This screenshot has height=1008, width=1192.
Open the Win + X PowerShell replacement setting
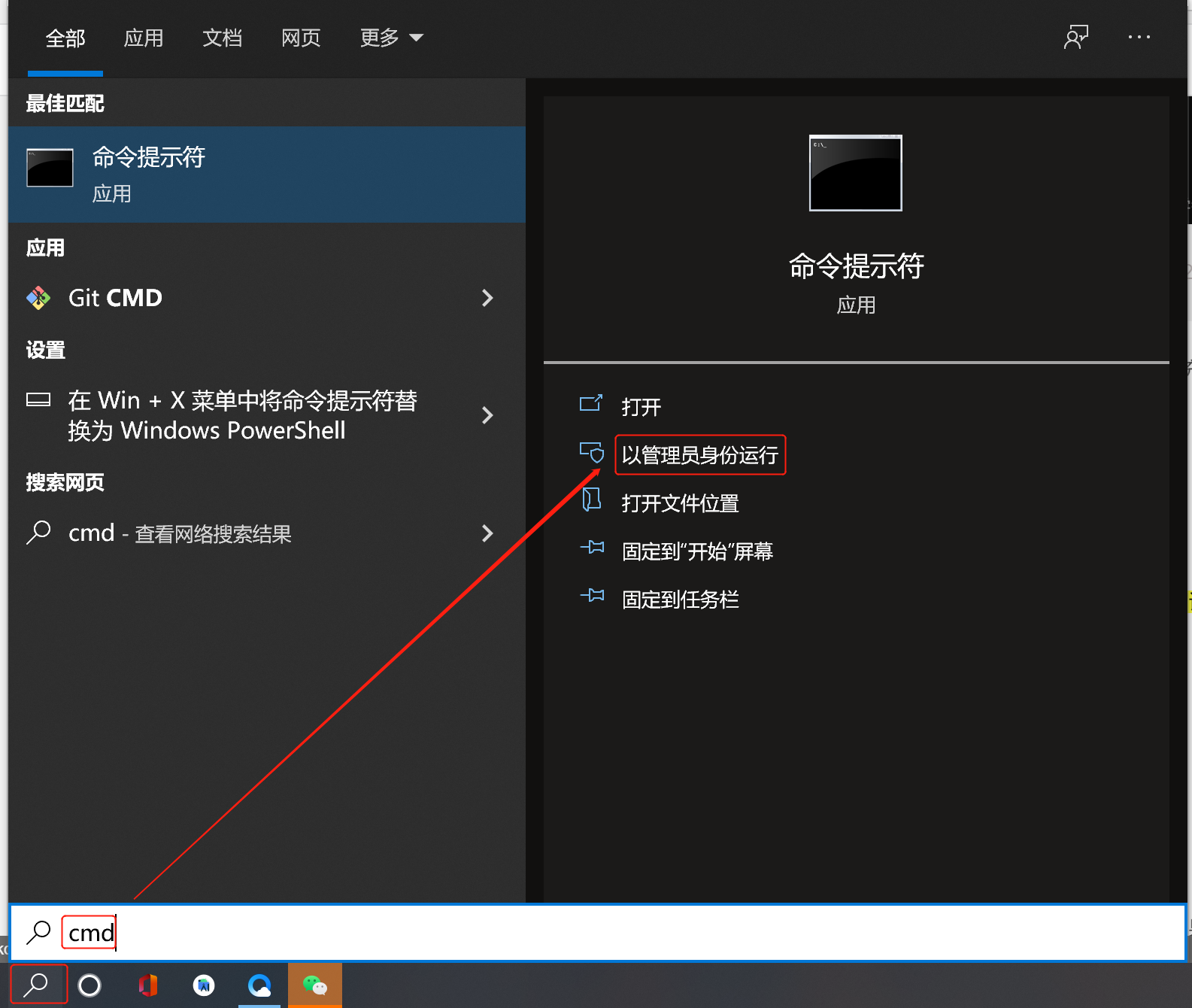[267, 415]
